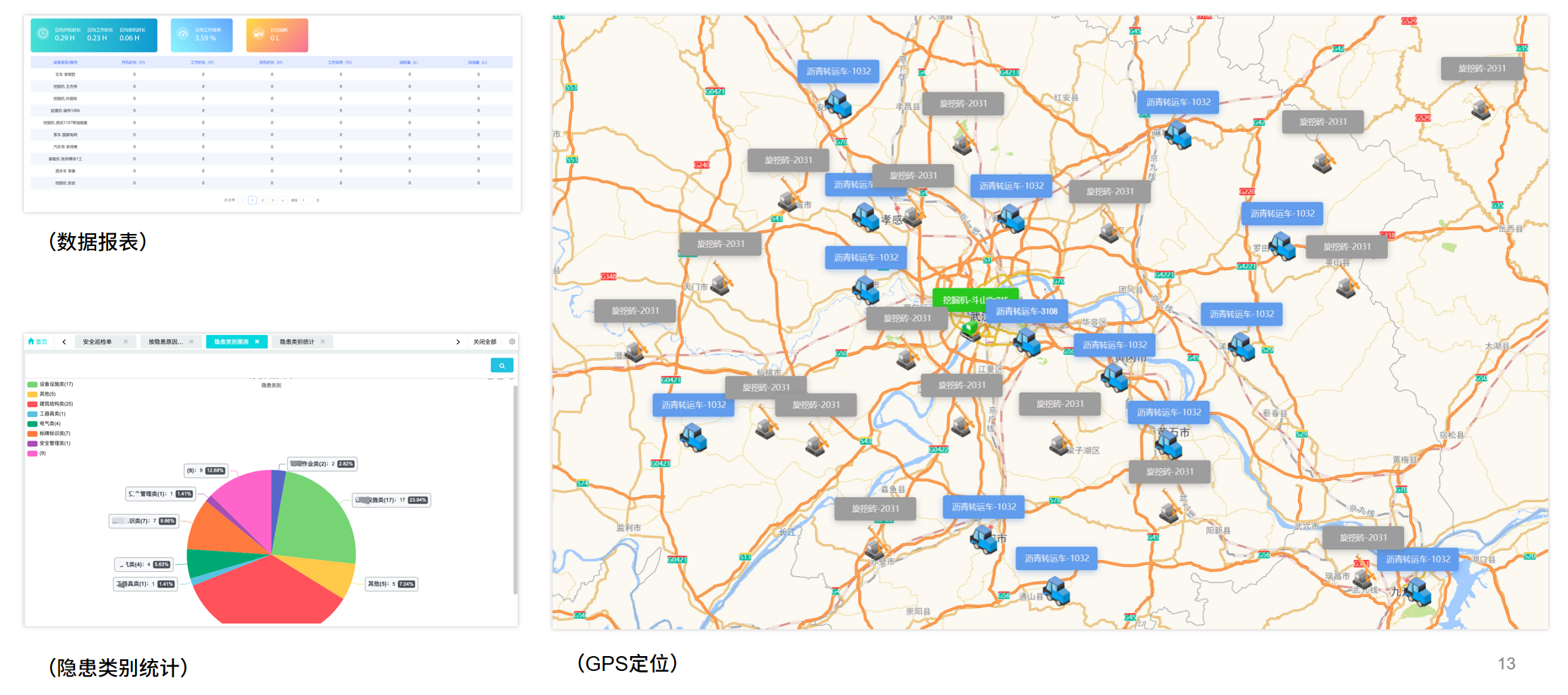Click the 关闭全部 button
The image size is (1568, 695).
pyautogui.click(x=485, y=341)
